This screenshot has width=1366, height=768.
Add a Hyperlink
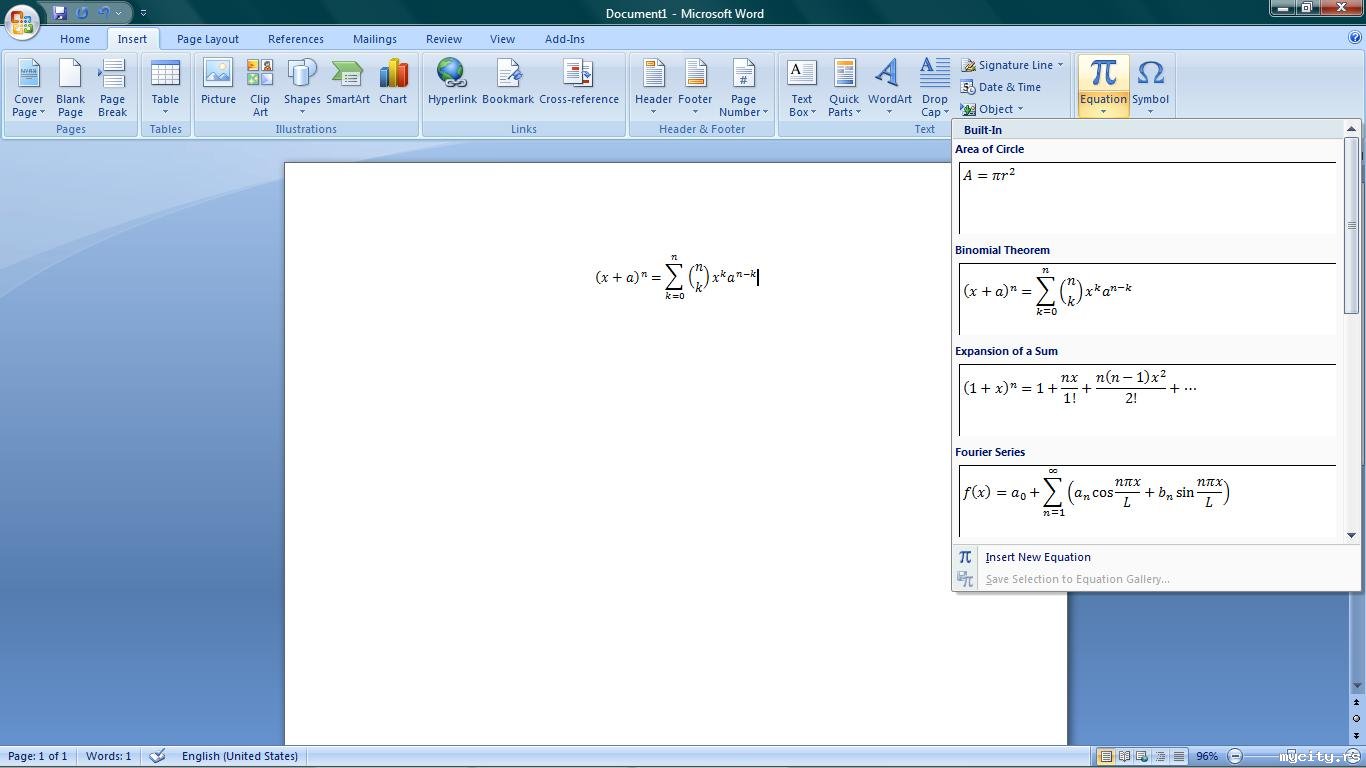click(452, 83)
